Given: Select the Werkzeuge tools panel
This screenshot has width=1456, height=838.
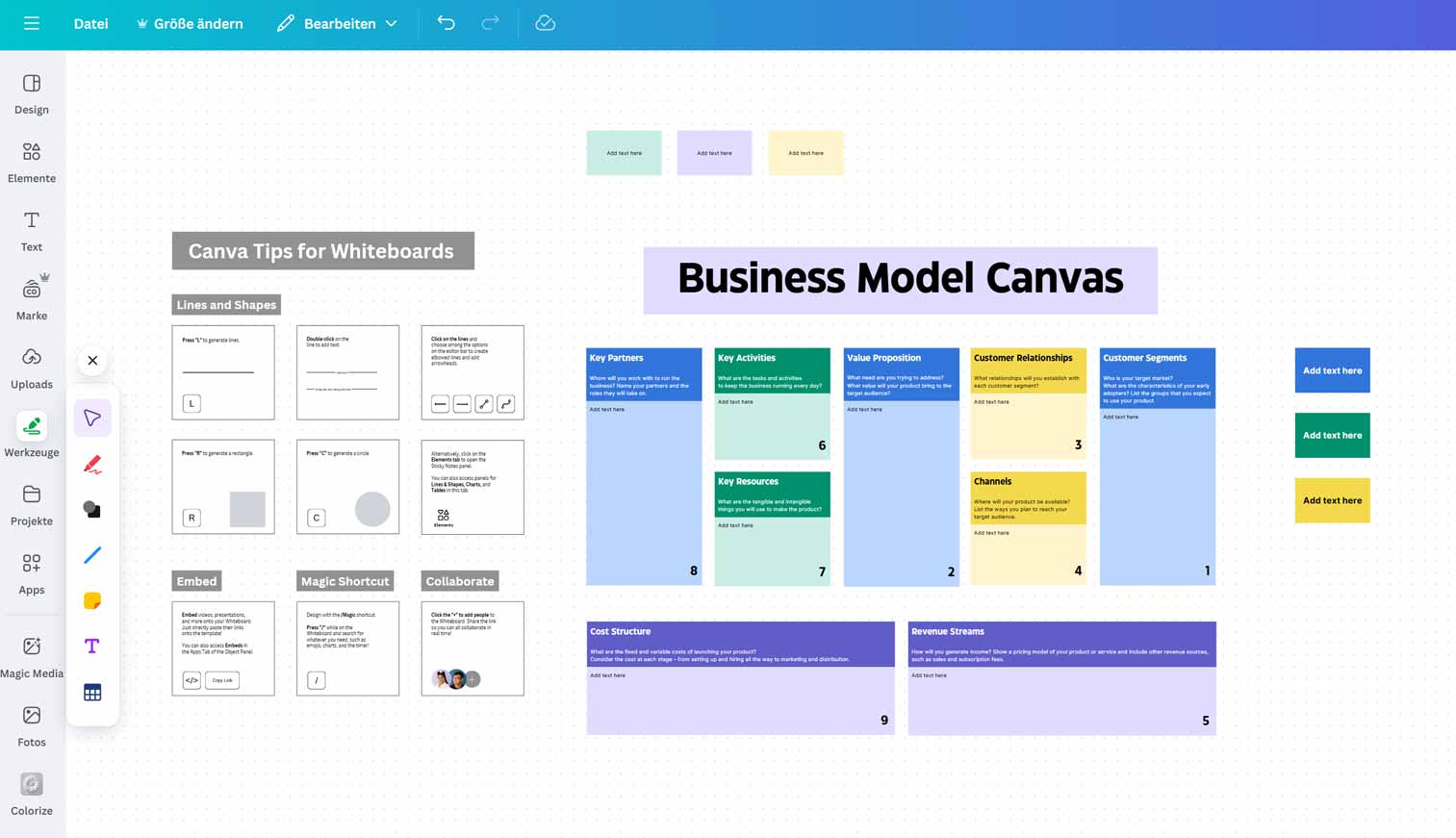Looking at the screenshot, I should click(x=32, y=436).
